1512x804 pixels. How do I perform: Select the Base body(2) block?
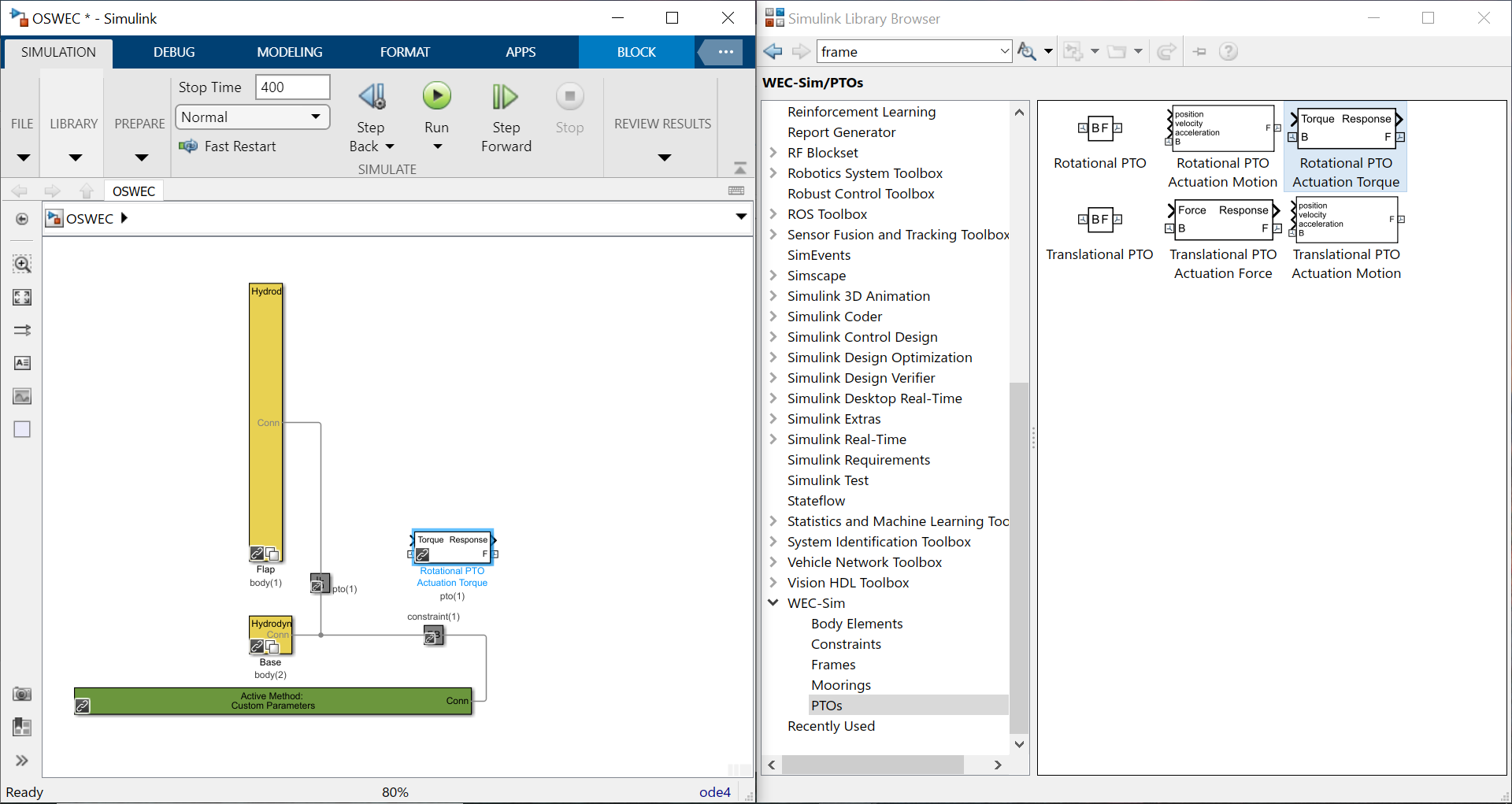(271, 635)
